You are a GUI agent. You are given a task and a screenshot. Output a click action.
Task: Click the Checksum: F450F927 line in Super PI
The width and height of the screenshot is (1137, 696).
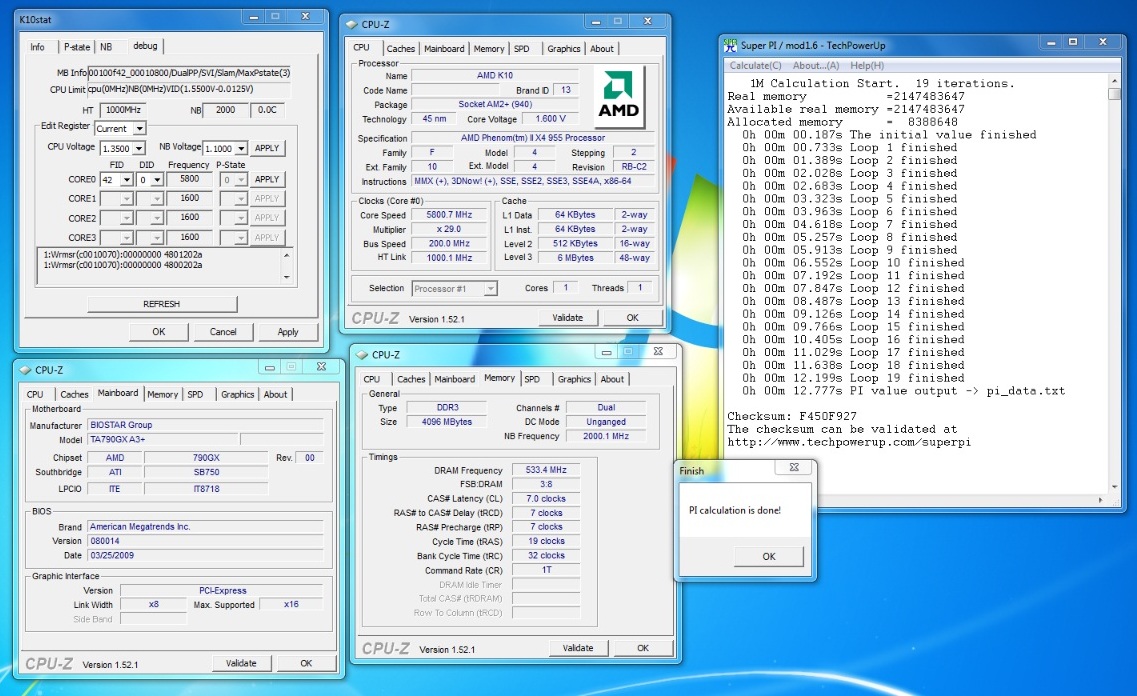(792, 416)
